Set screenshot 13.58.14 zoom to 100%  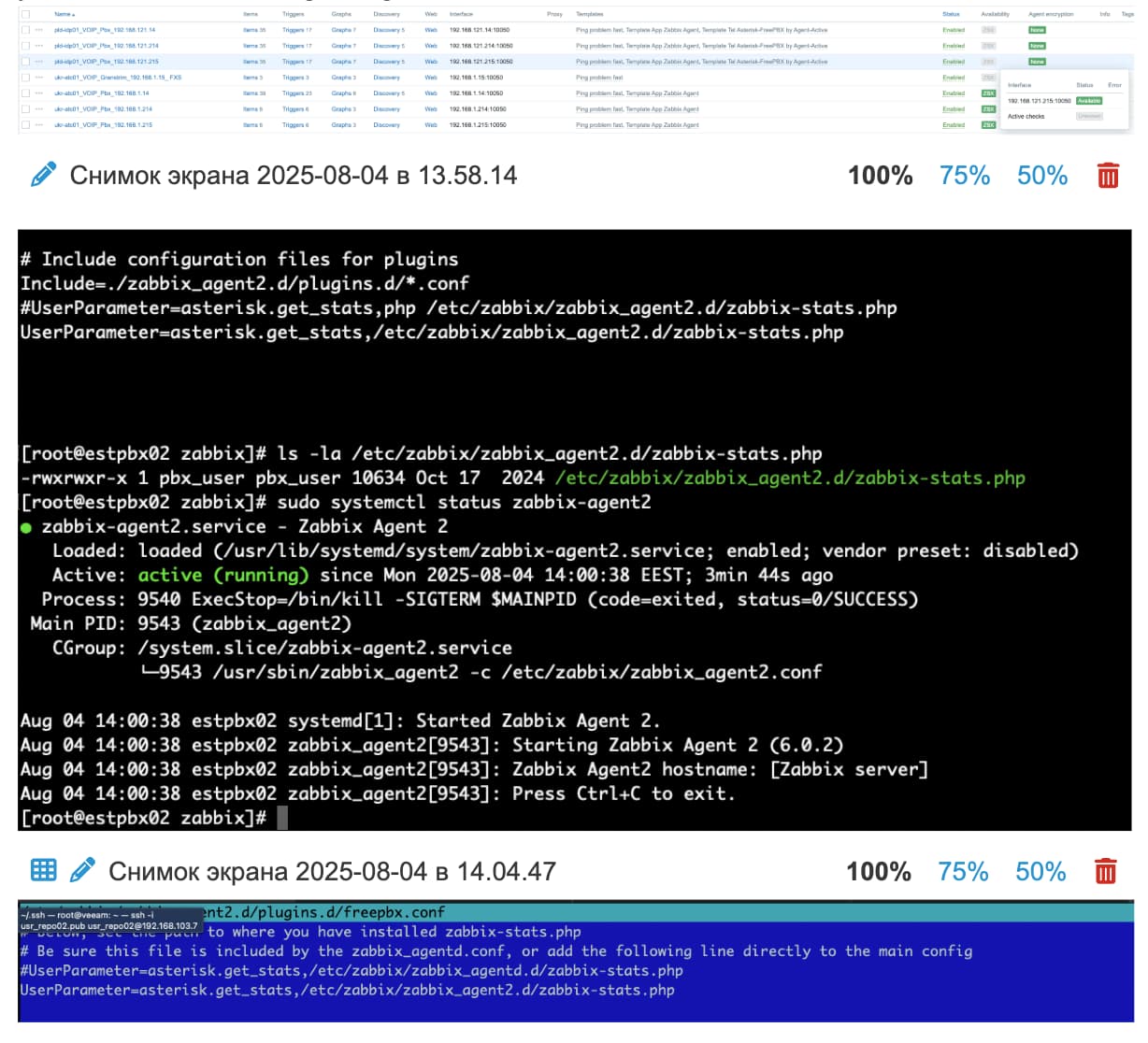point(880,175)
